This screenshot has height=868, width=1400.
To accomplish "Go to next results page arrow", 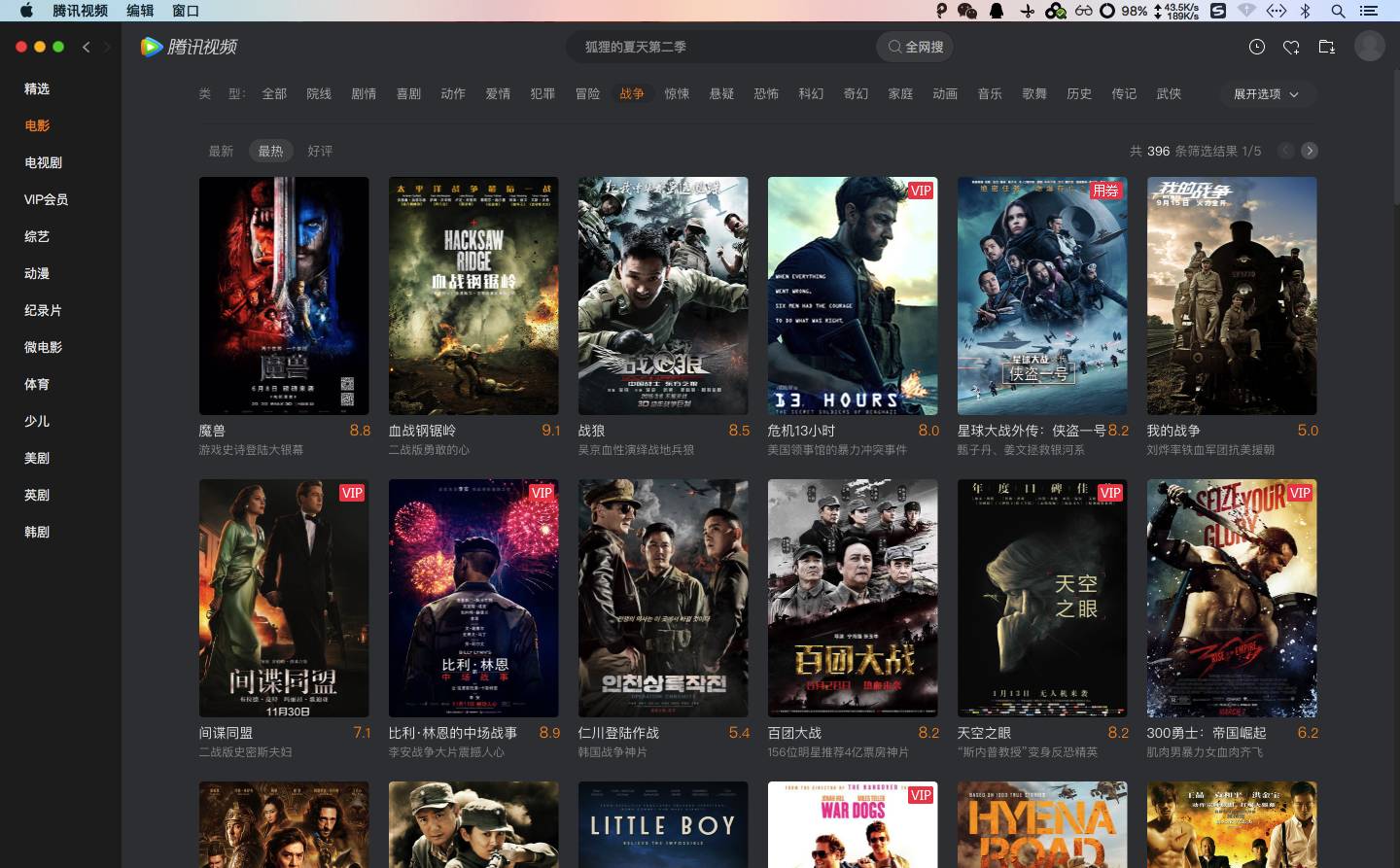I will click(1310, 151).
